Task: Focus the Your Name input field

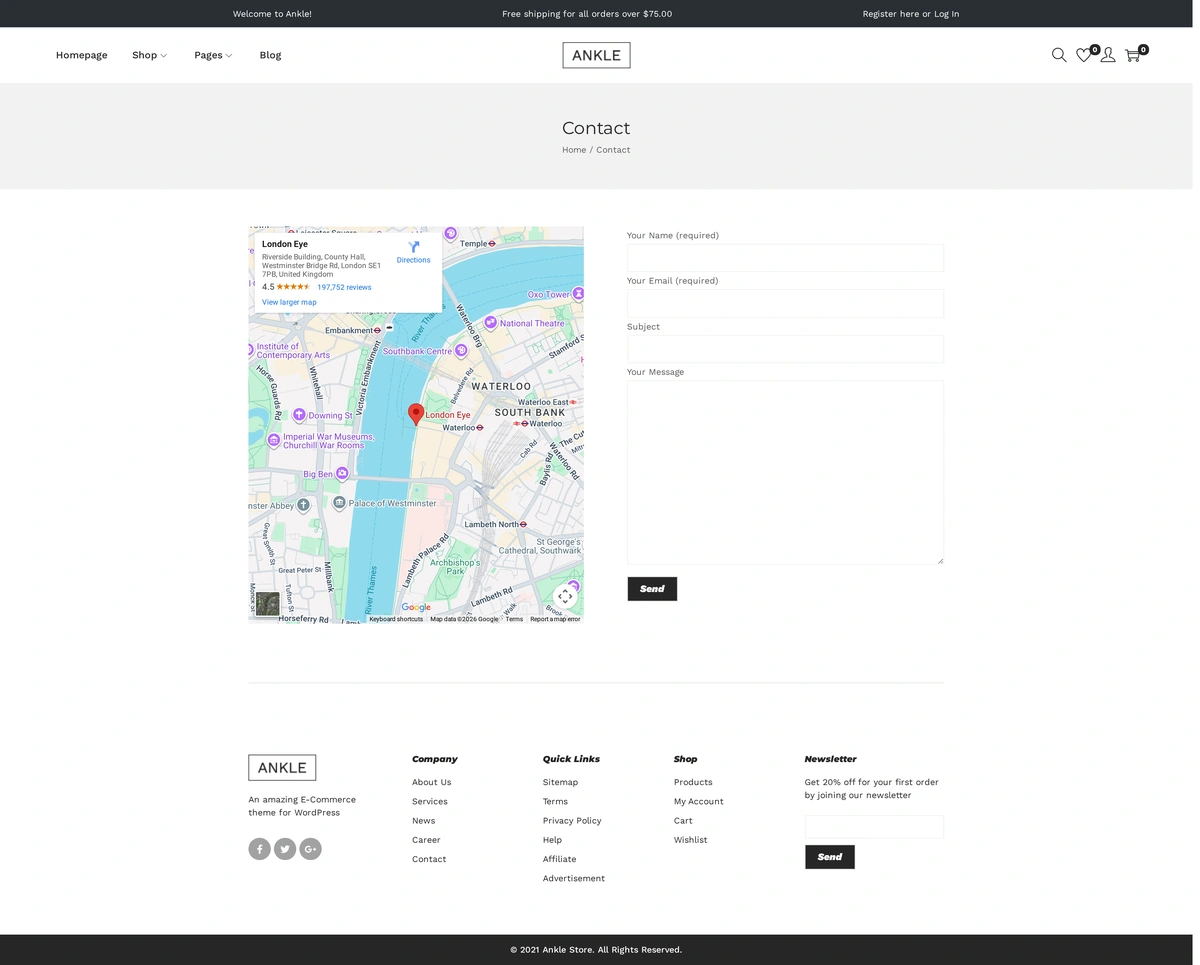Action: 785,258
